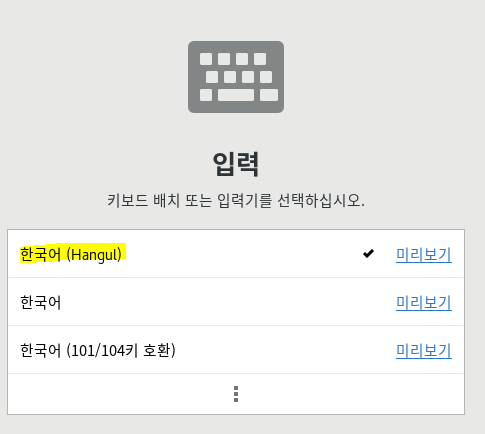Click empty space in the plain 한국어 row
The width and height of the screenshot is (485, 434).
coord(227,302)
